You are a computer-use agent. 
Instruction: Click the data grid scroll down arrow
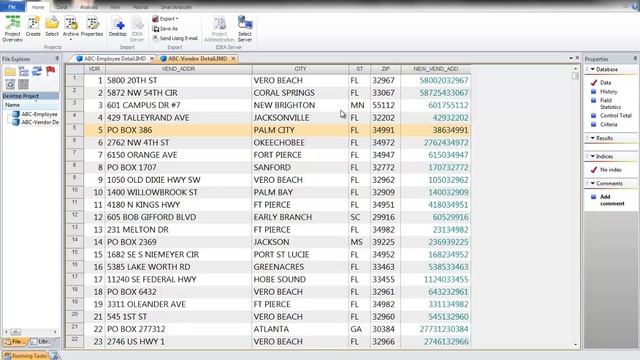tap(575, 345)
